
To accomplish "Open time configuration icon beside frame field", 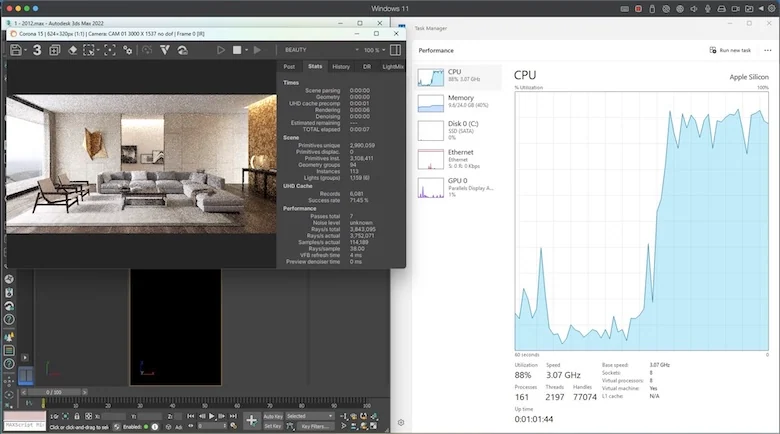I will [233, 426].
